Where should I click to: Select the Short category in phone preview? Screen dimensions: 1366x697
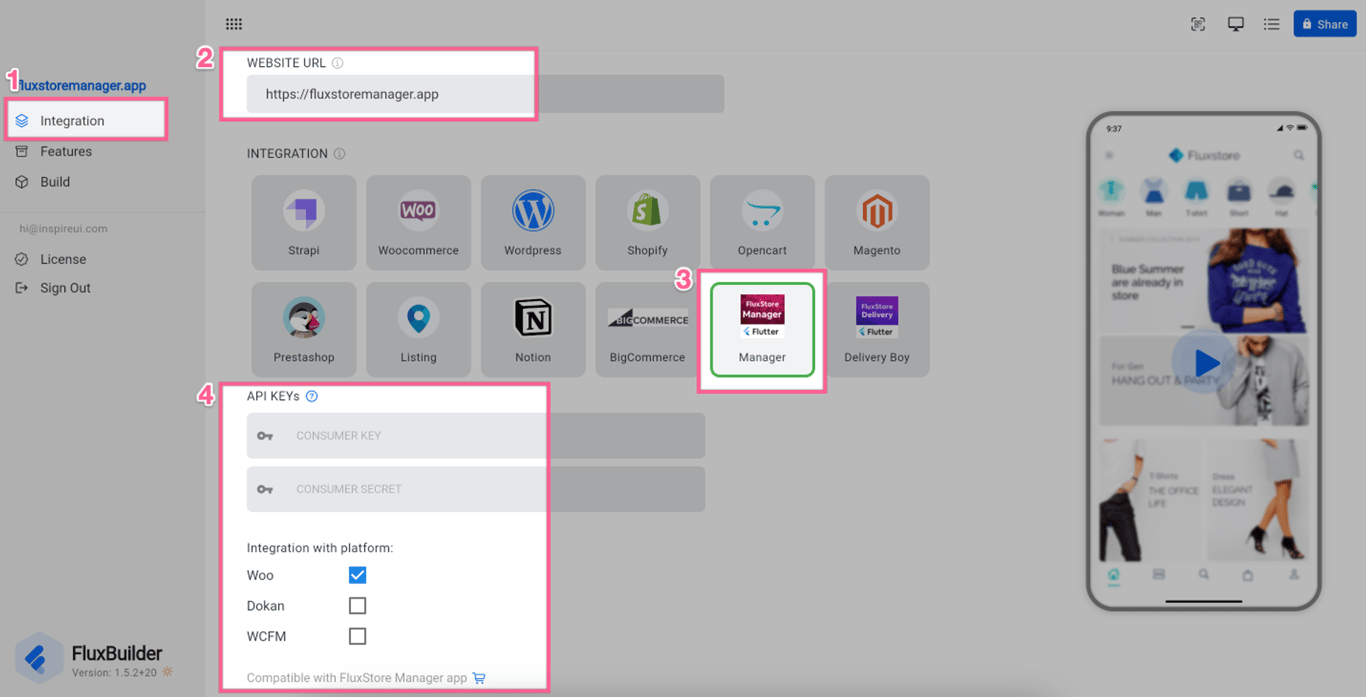[1239, 196]
